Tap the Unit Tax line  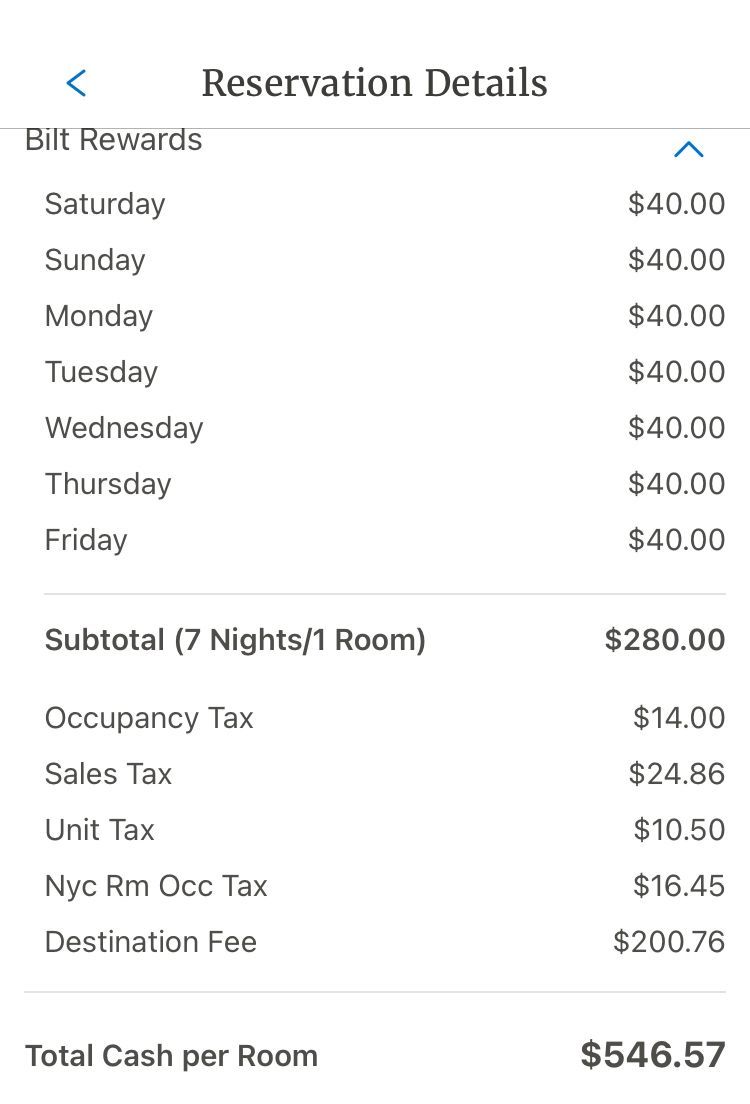click(x=385, y=829)
